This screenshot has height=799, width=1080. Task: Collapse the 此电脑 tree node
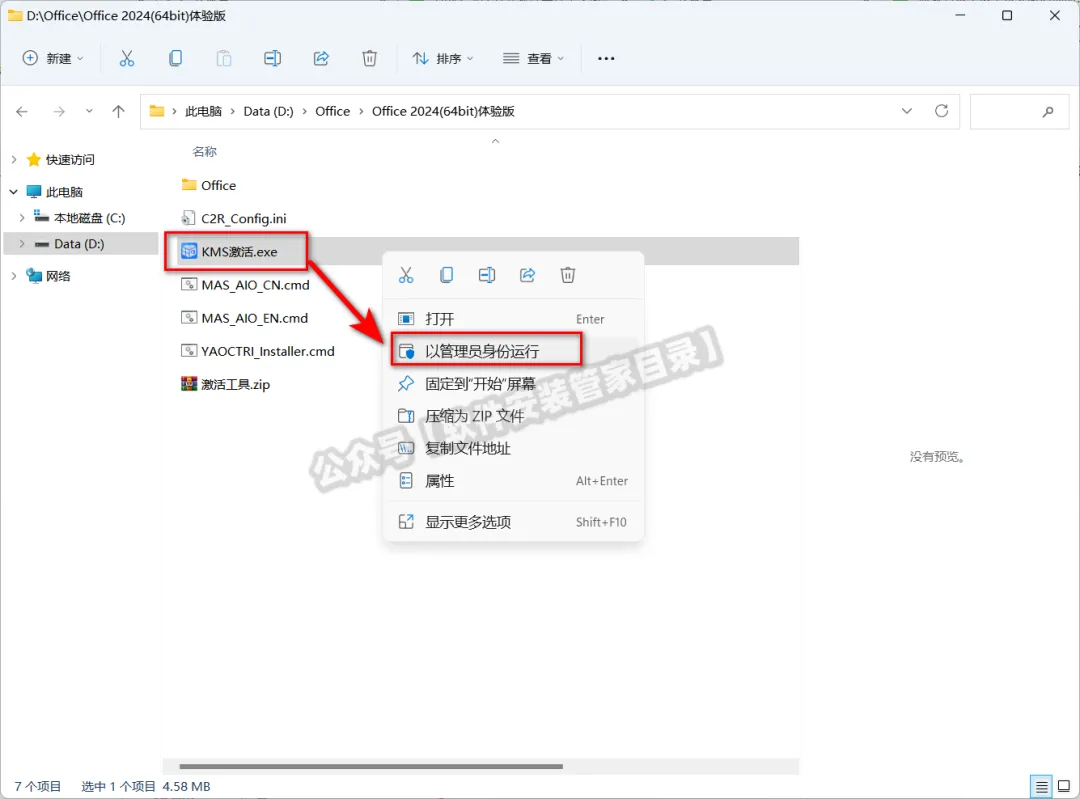(x=14, y=191)
